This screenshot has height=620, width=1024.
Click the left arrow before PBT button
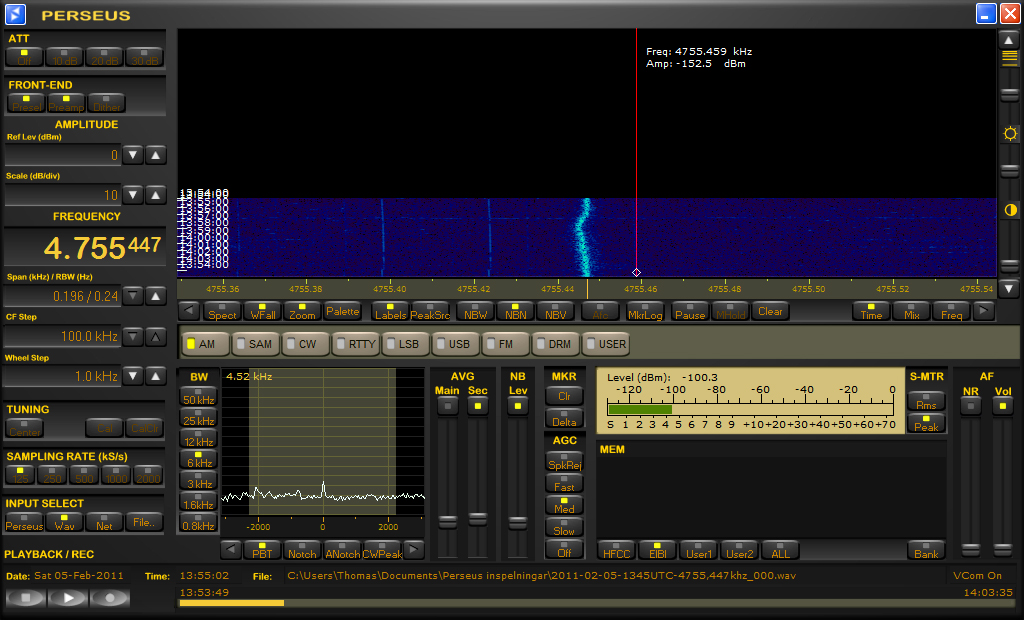[x=231, y=550]
